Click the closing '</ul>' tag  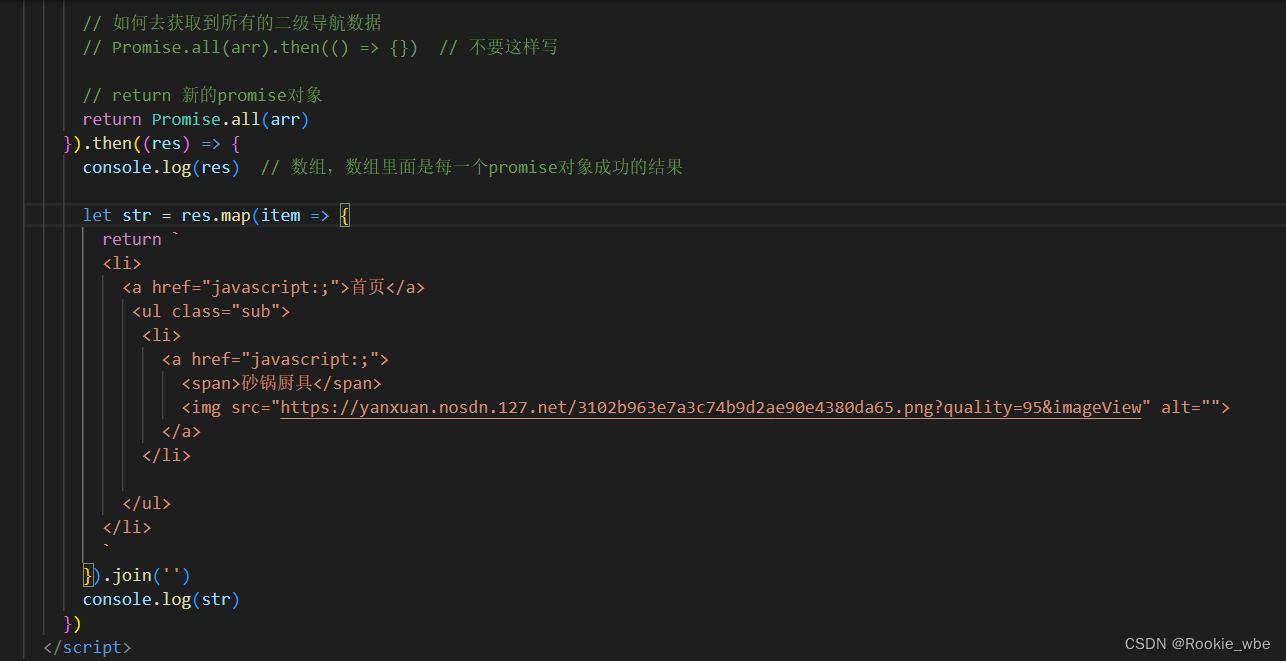coord(147,503)
